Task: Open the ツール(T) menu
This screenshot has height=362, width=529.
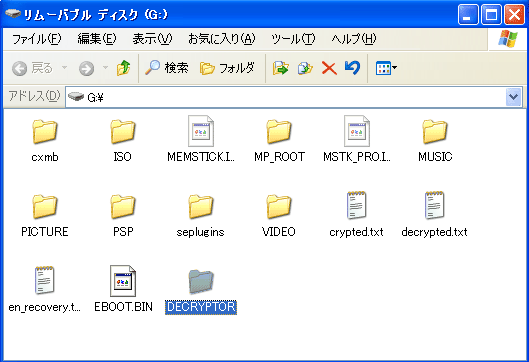Action: click(x=293, y=39)
